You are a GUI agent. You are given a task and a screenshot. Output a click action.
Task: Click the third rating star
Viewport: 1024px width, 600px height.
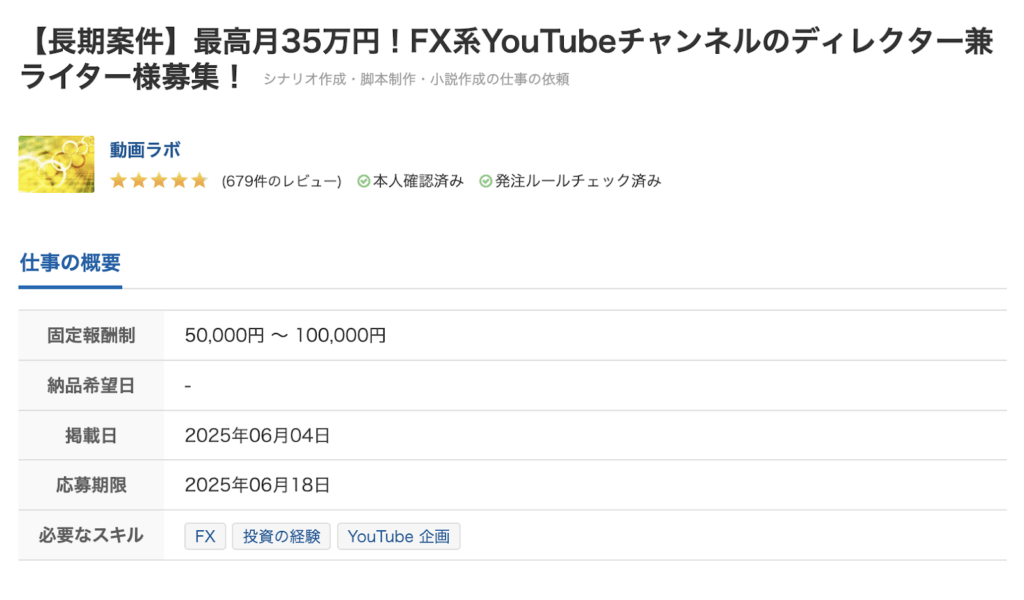tap(158, 181)
